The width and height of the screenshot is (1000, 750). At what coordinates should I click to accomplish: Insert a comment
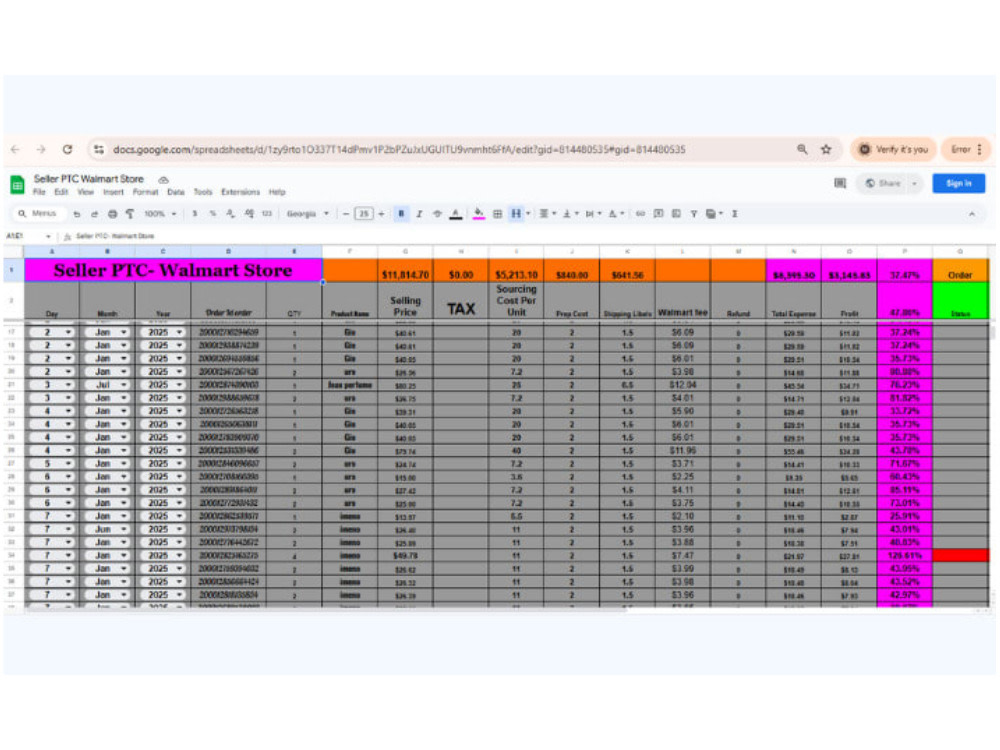tap(658, 214)
